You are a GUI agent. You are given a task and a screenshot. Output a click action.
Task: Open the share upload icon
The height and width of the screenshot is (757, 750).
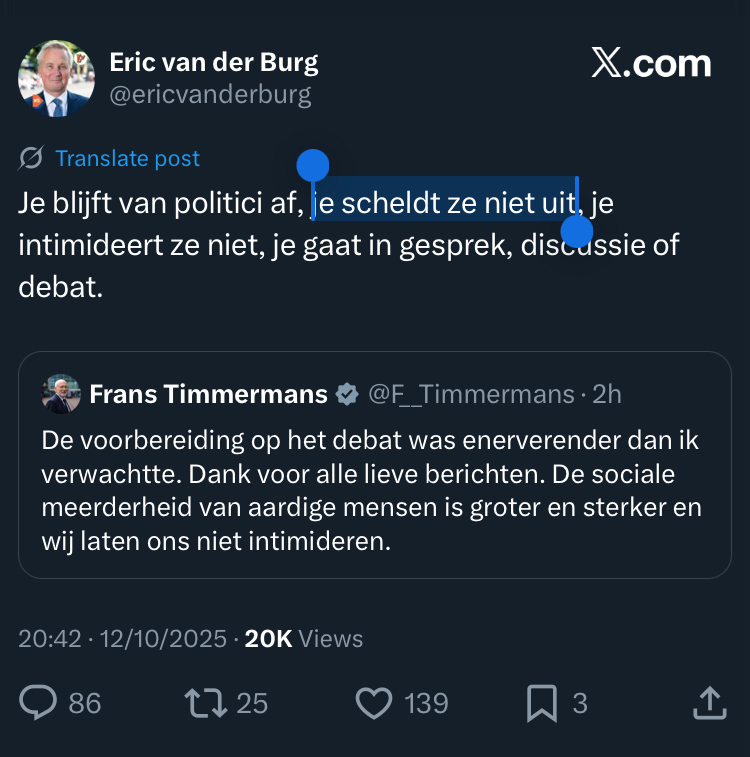point(708,702)
